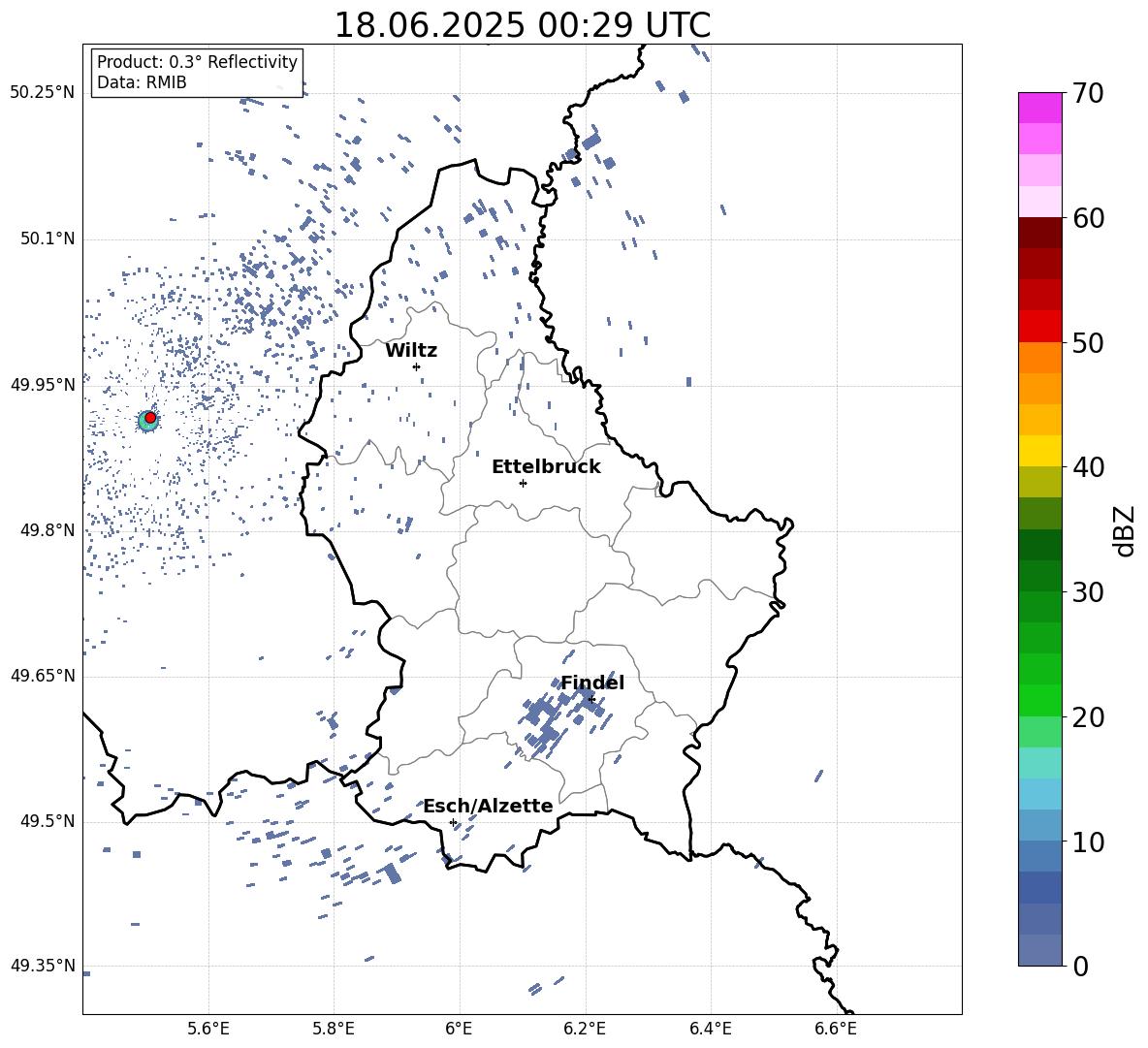Image resolution: width=1148 pixels, height=1048 pixels.
Task: Click the 10 label on the colorbar
Action: tap(1088, 842)
